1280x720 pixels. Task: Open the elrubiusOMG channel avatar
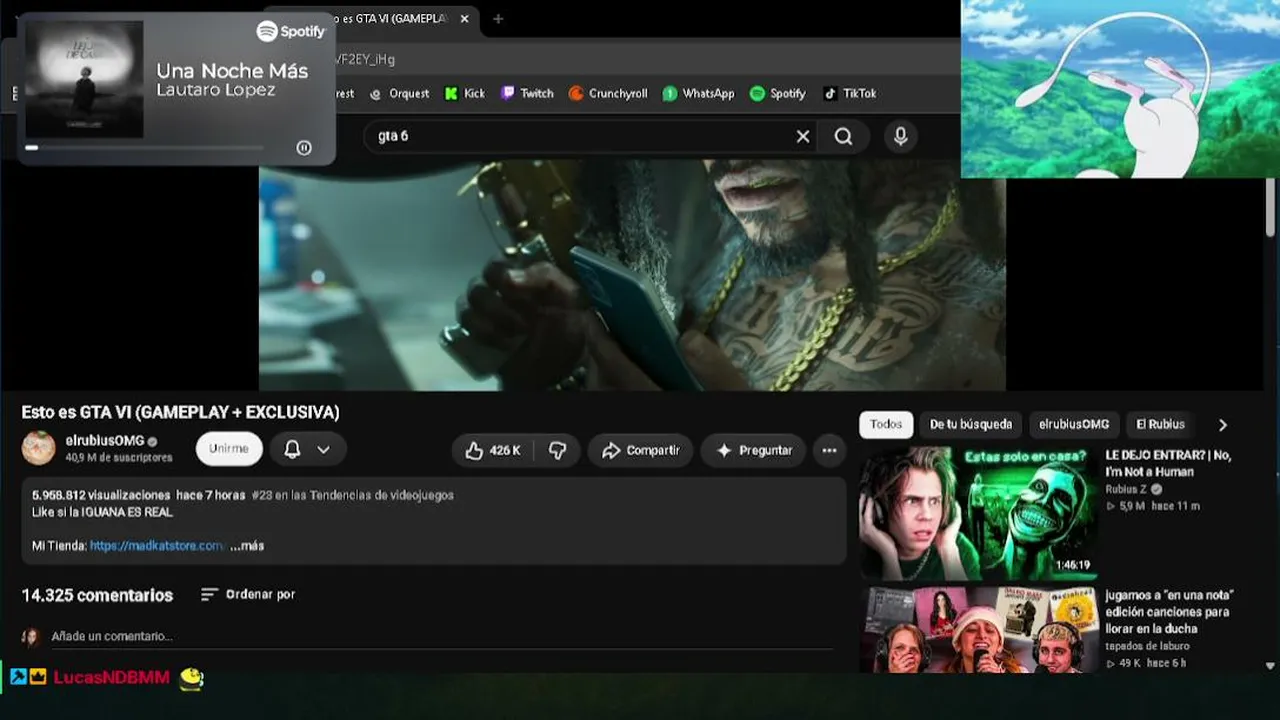[x=39, y=448]
